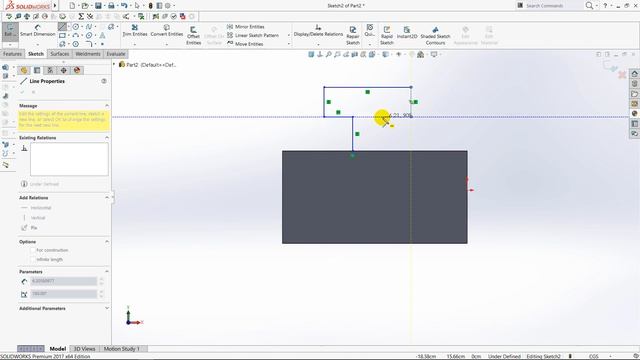Open the ConfigurationManager tab icon
This screenshot has width=640, height=360.
point(50,70)
